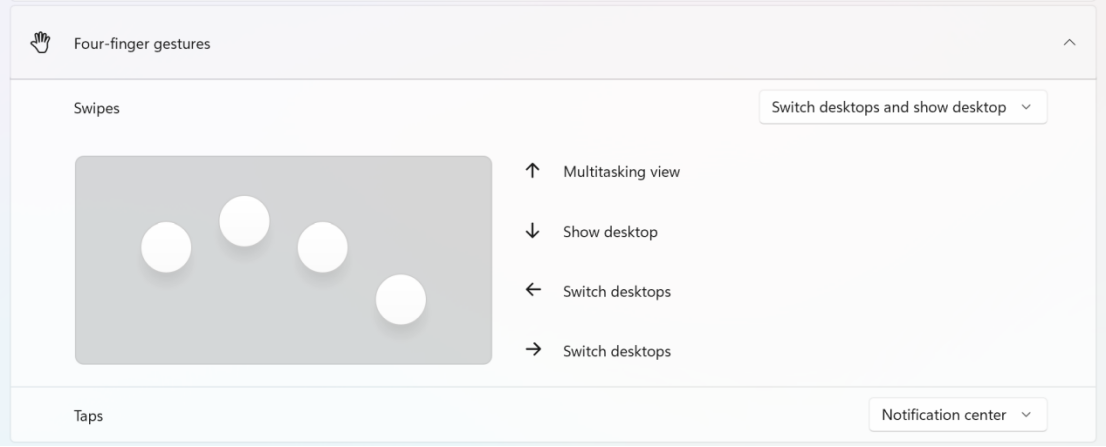Click Switch desktops beside the left arrow
Viewport: 1106px width, 447px height.
coord(616,292)
